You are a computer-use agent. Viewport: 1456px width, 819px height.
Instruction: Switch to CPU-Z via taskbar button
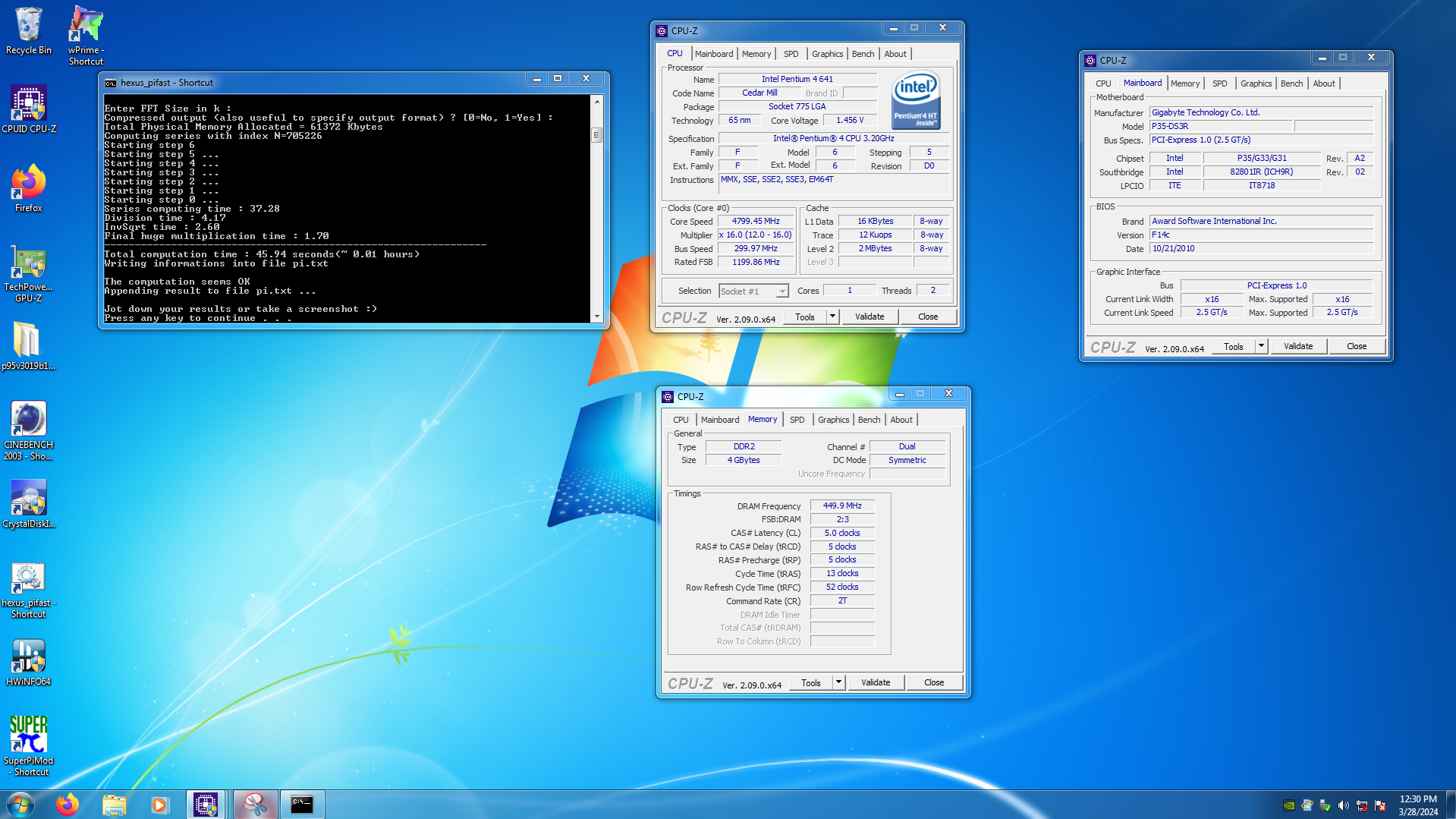point(206,805)
